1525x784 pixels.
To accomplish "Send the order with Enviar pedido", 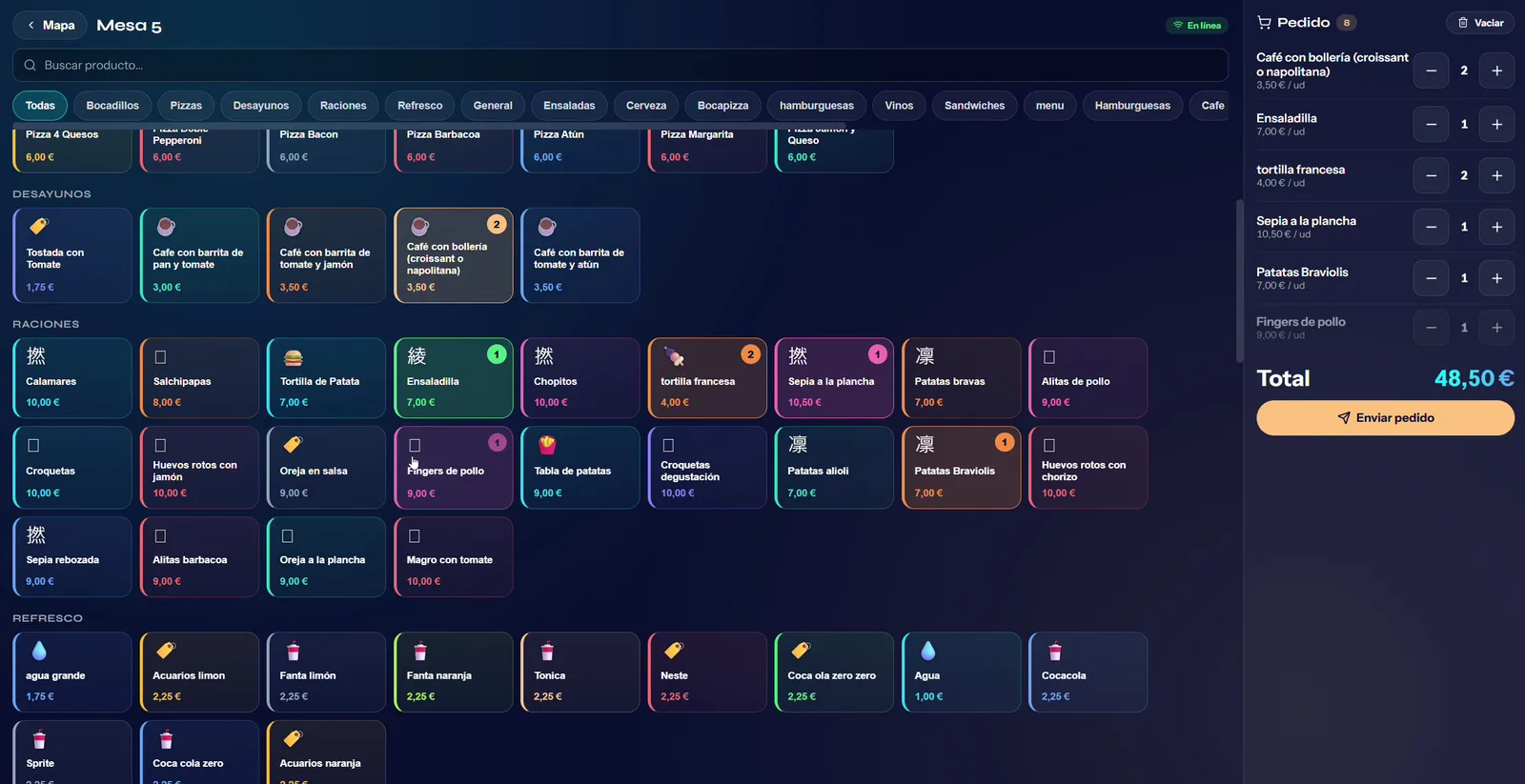I will [x=1385, y=418].
